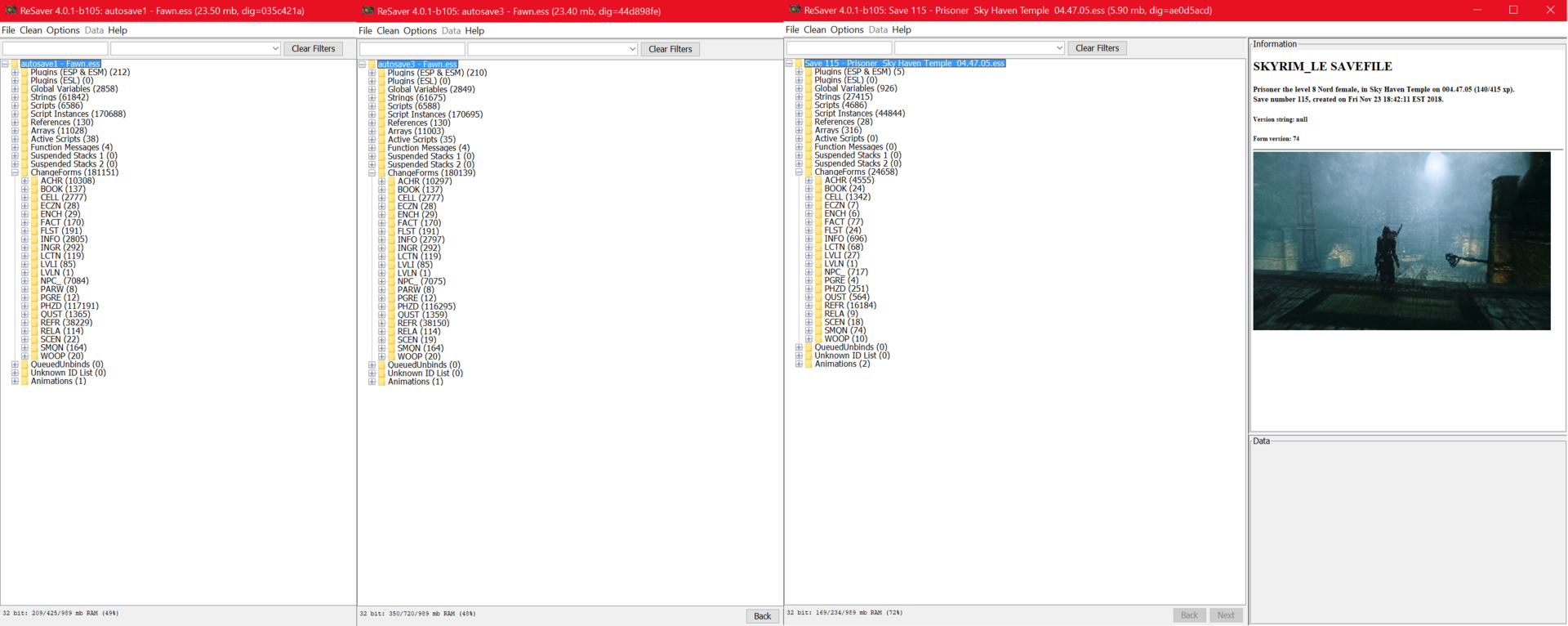
Task: Expand Active Scripts (35) in autosave3
Action: [372, 140]
